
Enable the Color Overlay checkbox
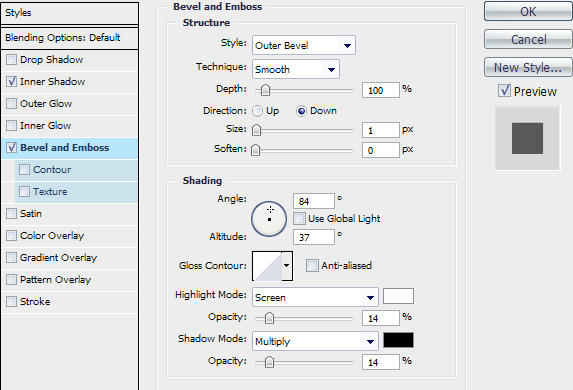click(12, 235)
